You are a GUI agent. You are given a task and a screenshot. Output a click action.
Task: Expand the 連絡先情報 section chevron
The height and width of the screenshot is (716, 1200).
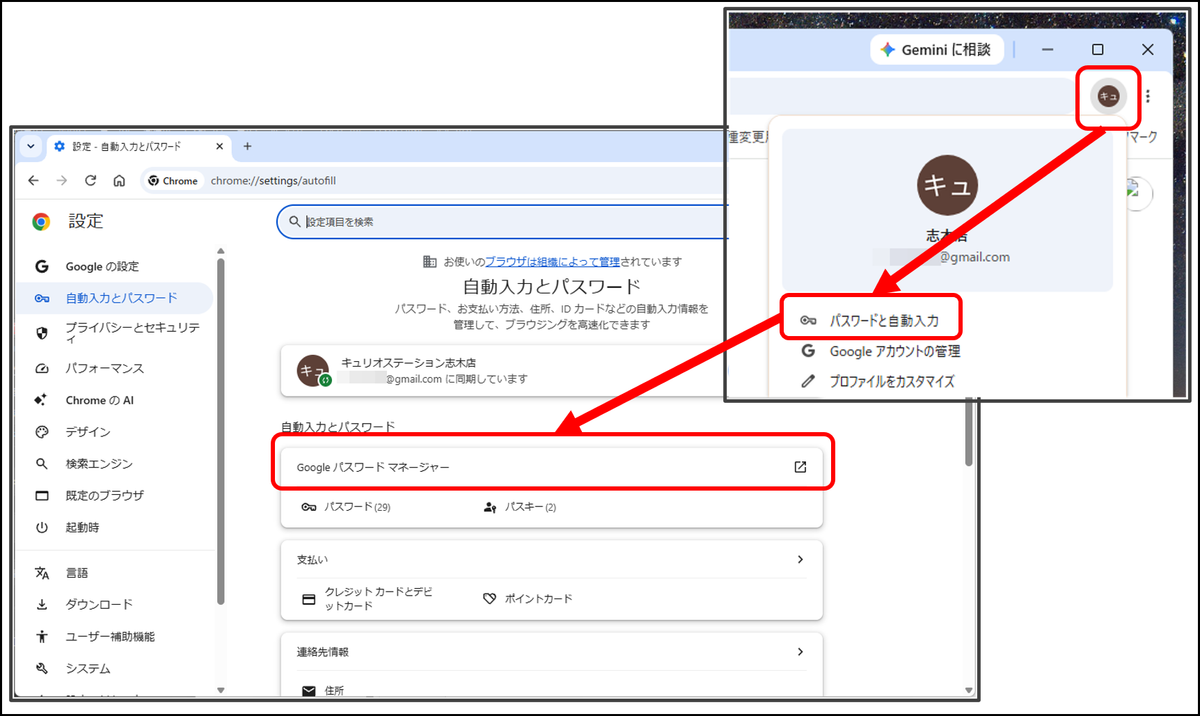[x=800, y=652]
